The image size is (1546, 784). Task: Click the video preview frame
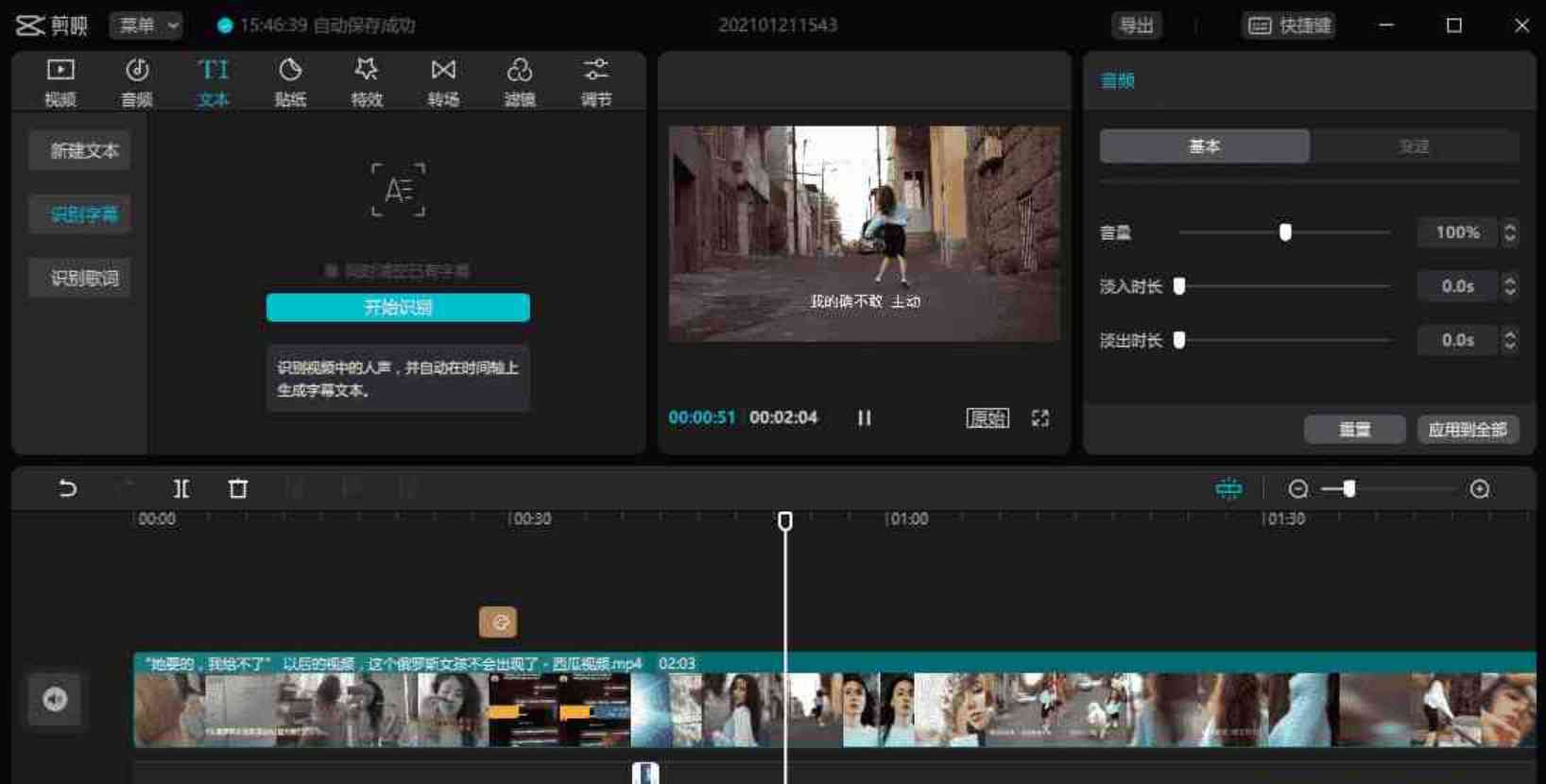(865, 233)
